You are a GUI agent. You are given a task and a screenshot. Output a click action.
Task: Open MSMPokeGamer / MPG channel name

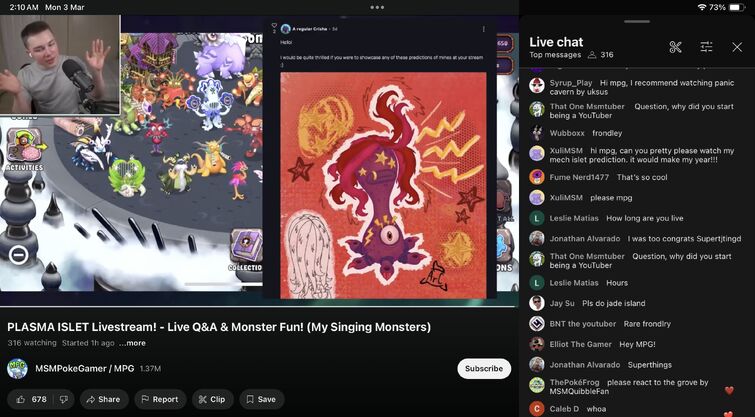point(84,368)
